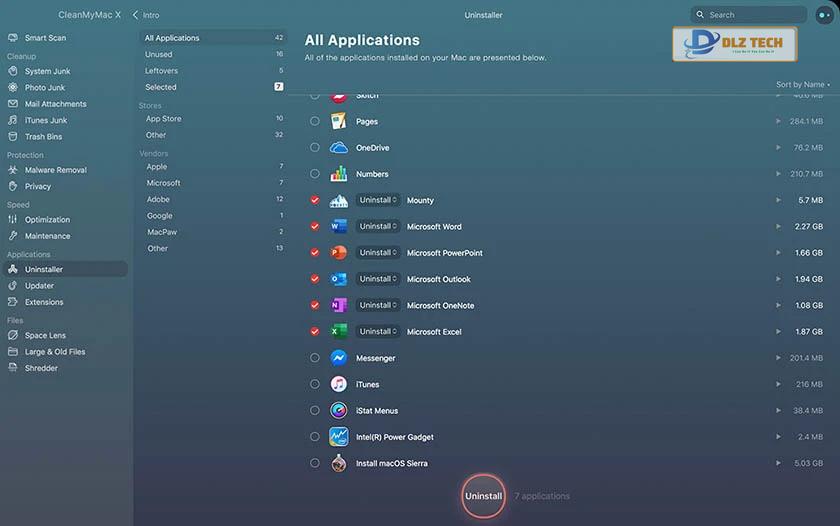Click the iTunes Junk music icon
This screenshot has width=840, height=526.
click(13, 121)
